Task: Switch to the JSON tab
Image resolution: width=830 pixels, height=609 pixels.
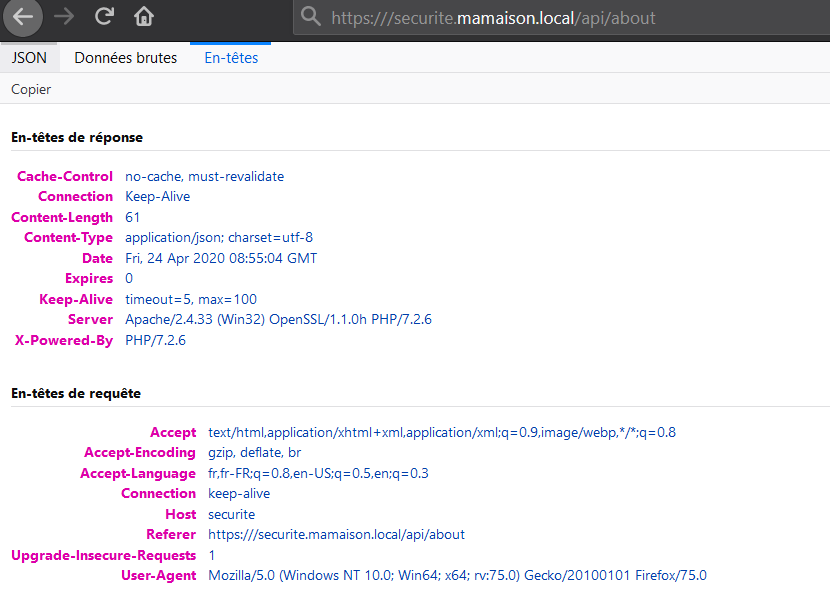Action: tap(28, 58)
